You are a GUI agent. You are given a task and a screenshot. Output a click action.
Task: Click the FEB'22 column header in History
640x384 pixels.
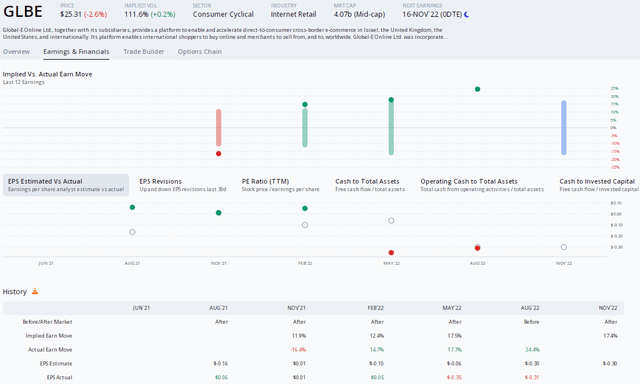point(376,308)
